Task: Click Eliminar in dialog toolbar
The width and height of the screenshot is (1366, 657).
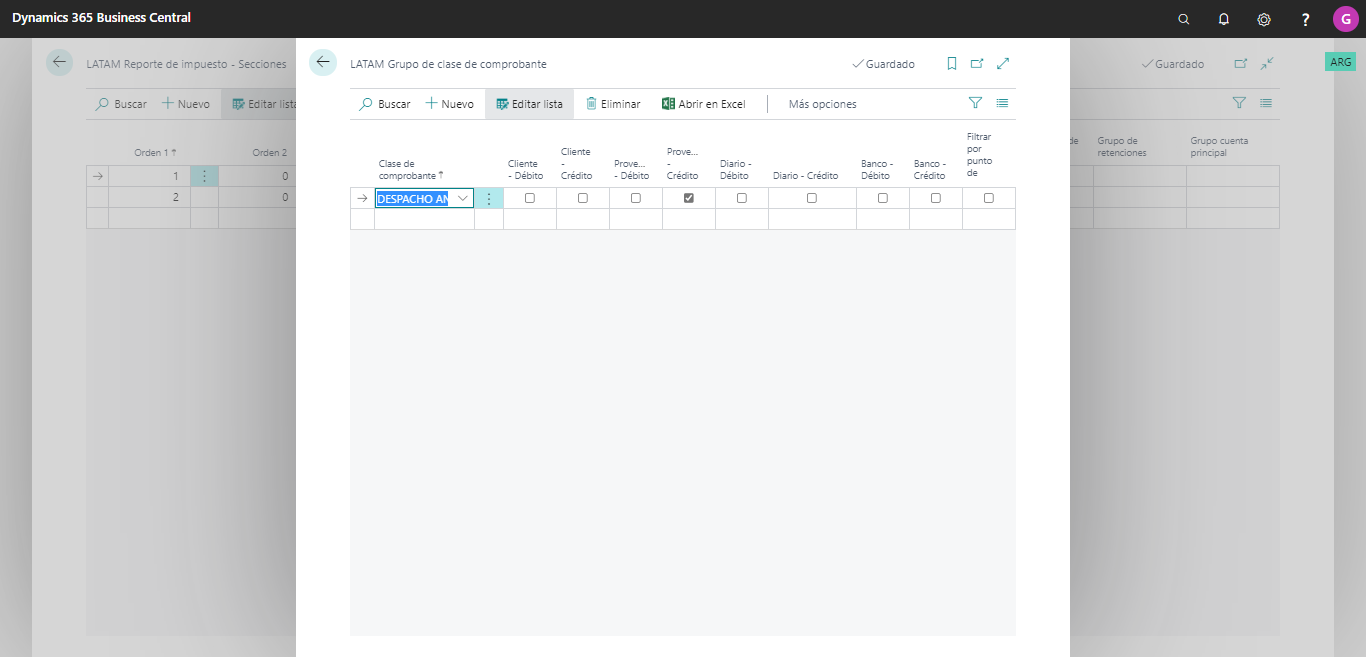Action: (x=613, y=104)
